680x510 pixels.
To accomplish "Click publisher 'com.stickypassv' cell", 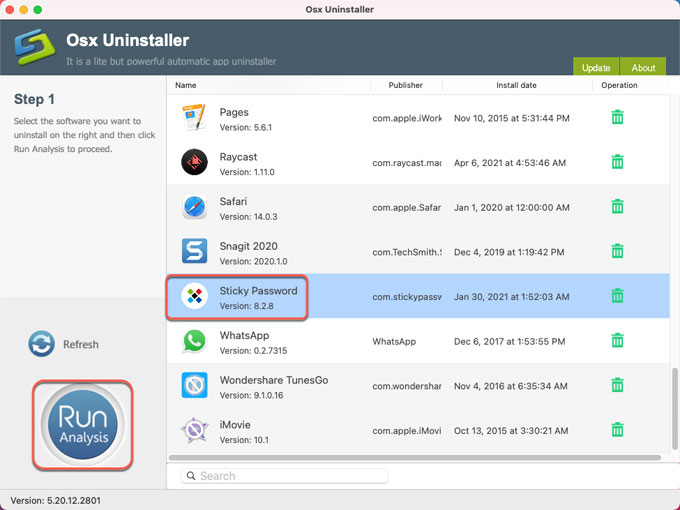I will tap(407, 297).
